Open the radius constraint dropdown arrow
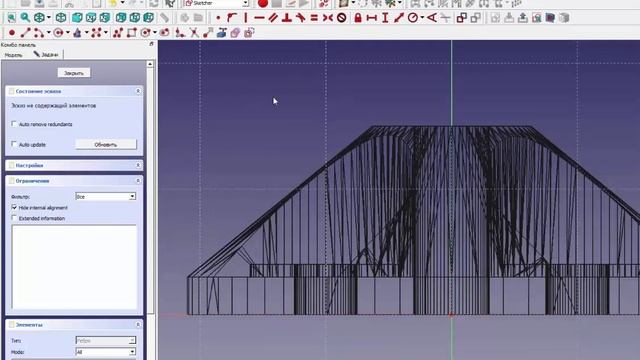Viewport: 640px width, 360px height. pyautogui.click(x=422, y=18)
